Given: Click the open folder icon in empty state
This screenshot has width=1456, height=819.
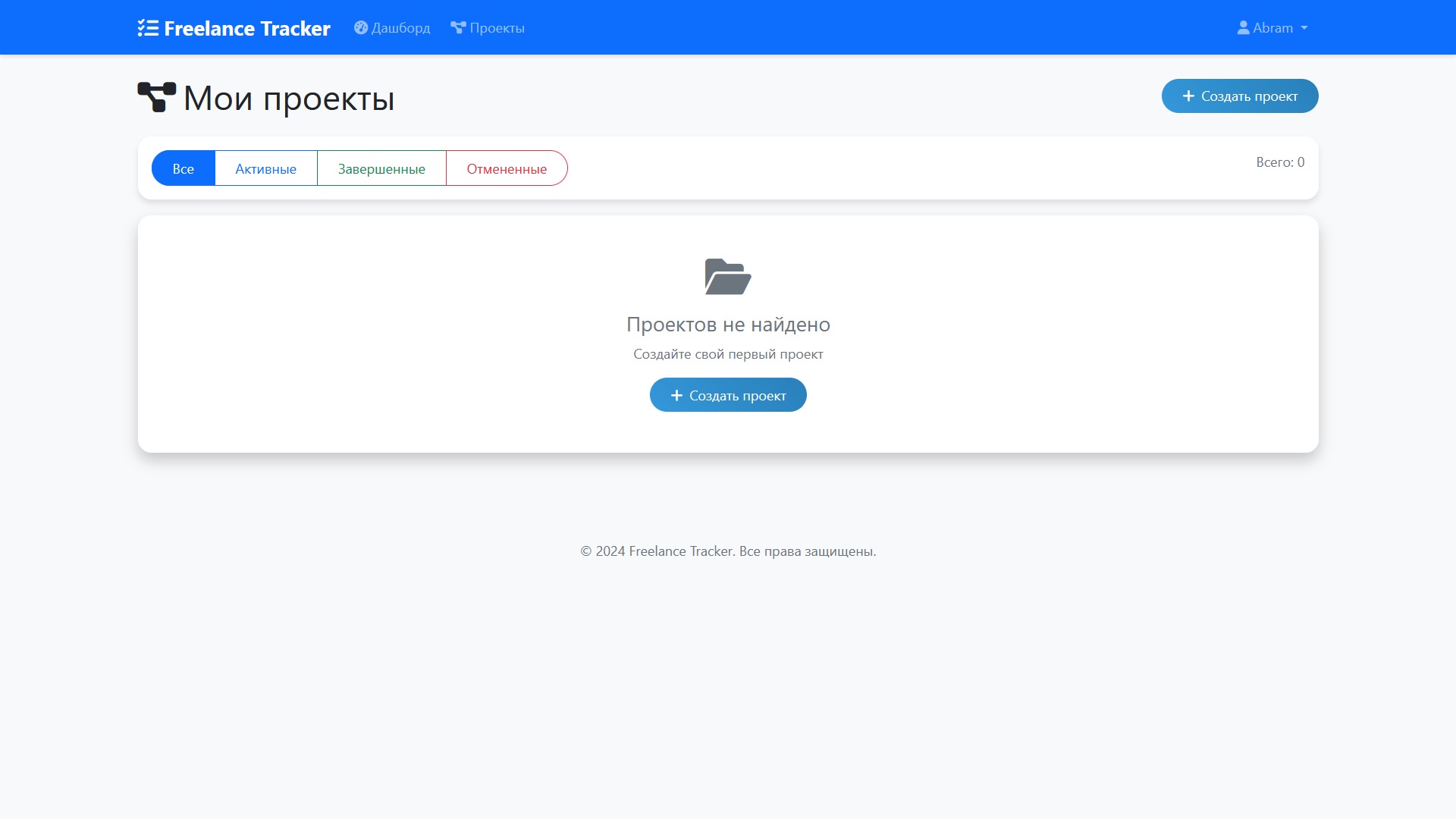Looking at the screenshot, I should 728,277.
